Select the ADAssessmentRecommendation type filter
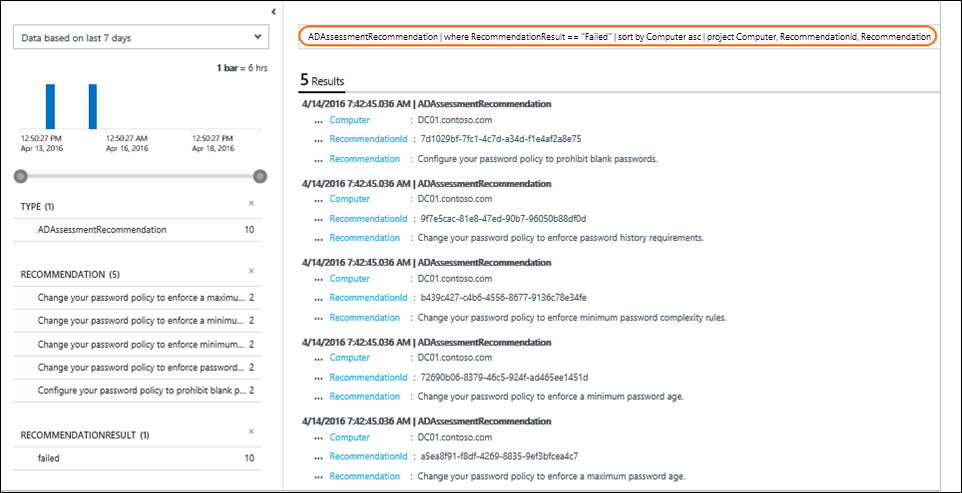This screenshot has height=493, width=962. [102, 229]
